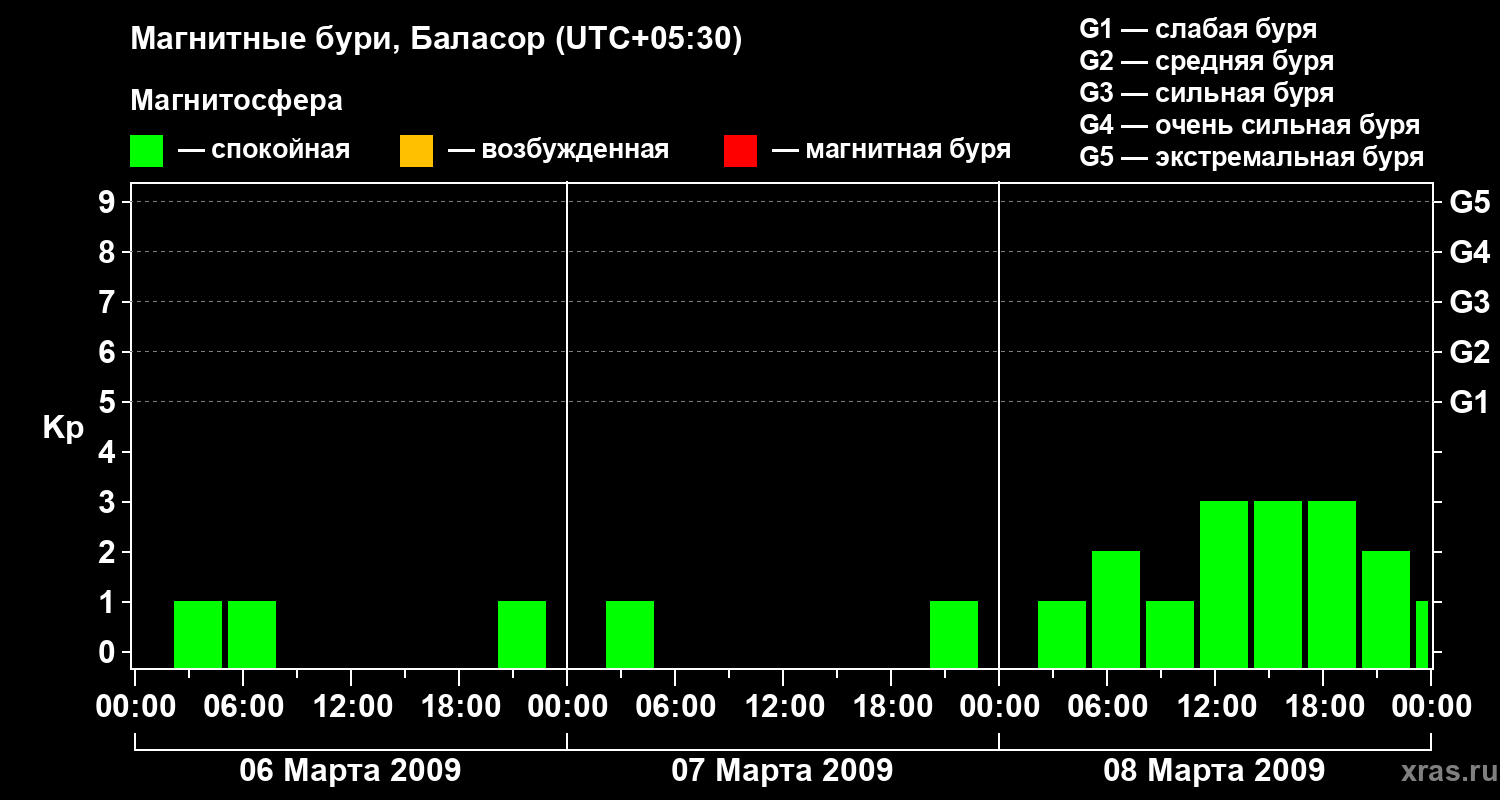The width and height of the screenshot is (1500, 800).
Task: Click 'G1 — слабая буря' legend line
Action: (1198, 29)
